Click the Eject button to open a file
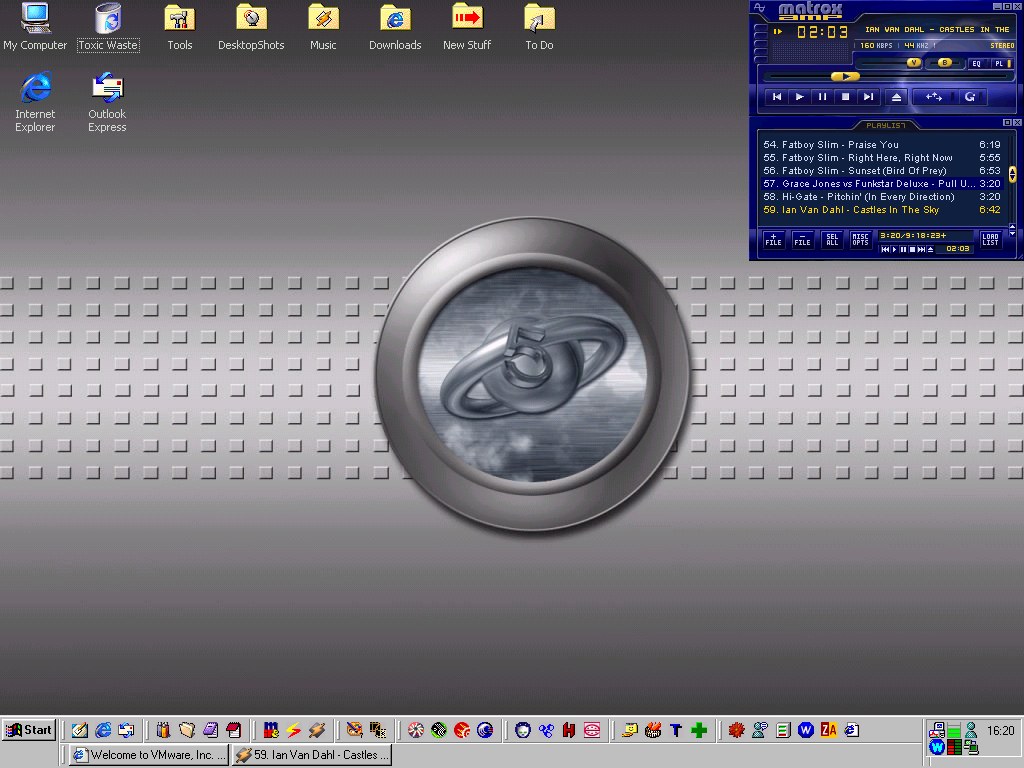Image resolution: width=1024 pixels, height=768 pixels. point(897,97)
